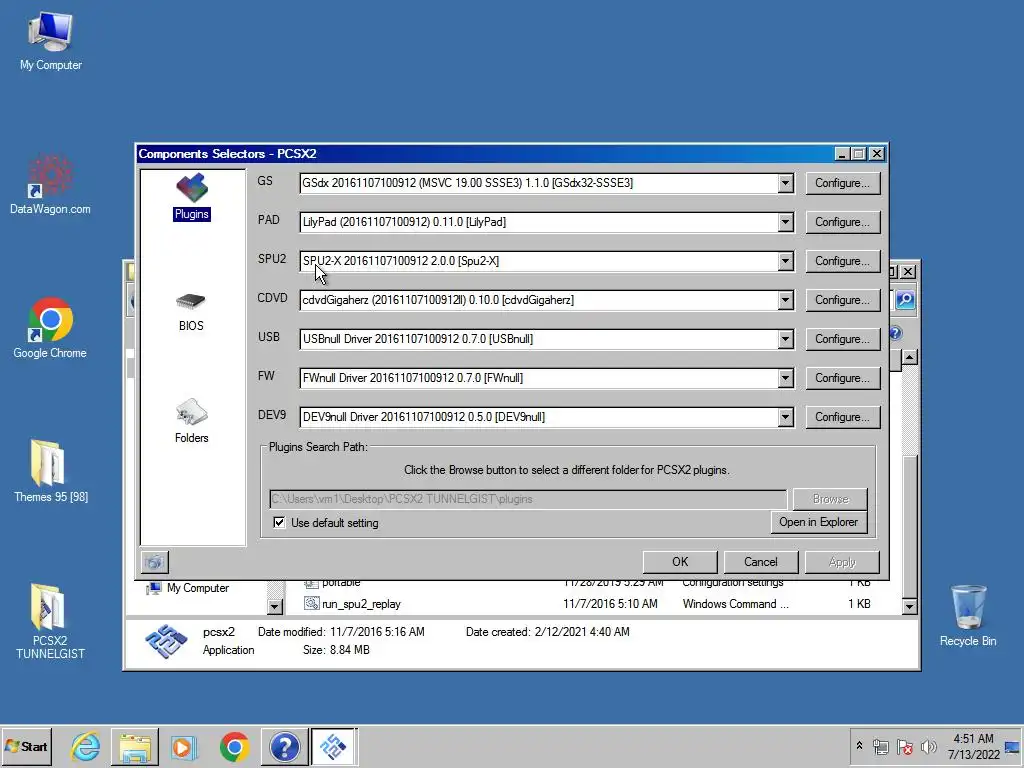Click Show Desktop button in tray

[x=1013, y=746]
